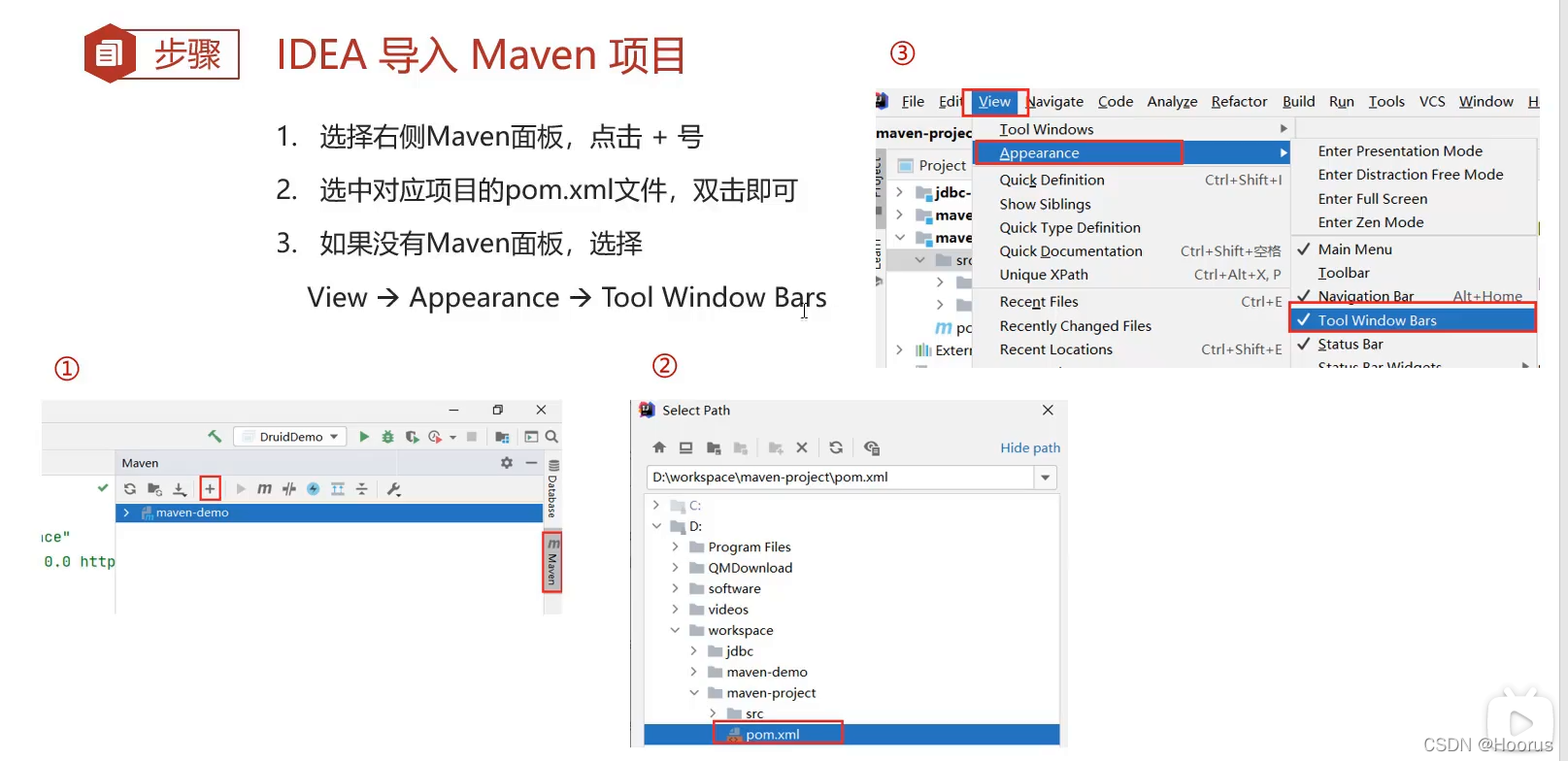Click Download Sources and Documentation icon
The image size is (1568, 761).
180,489
